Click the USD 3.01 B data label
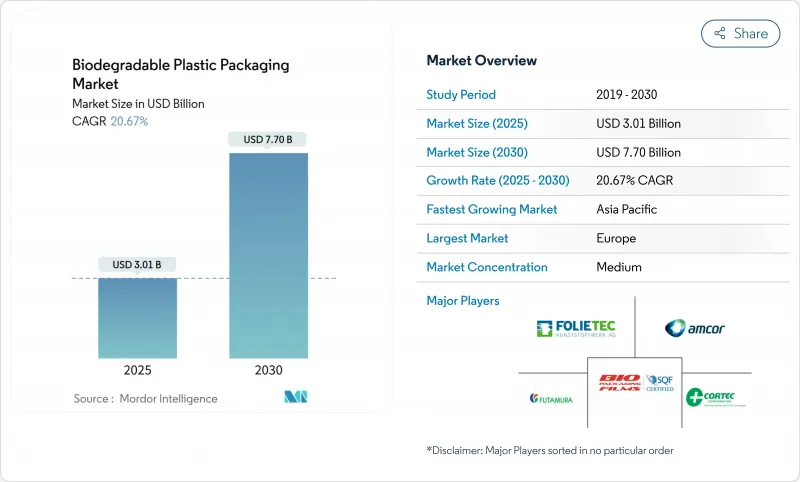The height and width of the screenshot is (482, 800). click(138, 265)
